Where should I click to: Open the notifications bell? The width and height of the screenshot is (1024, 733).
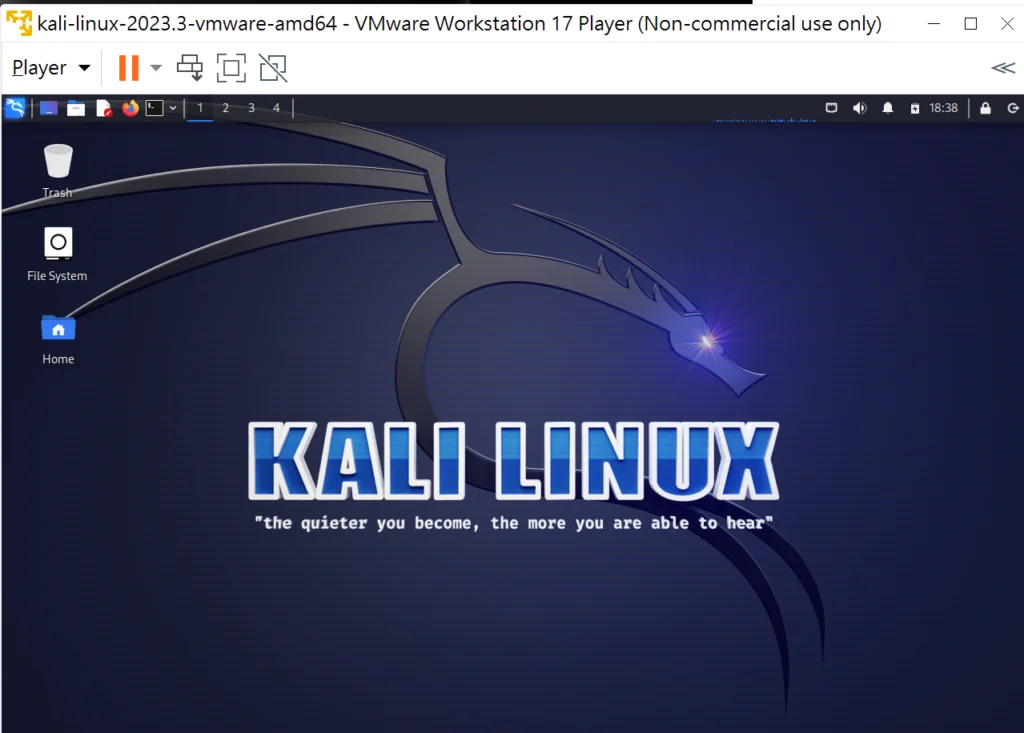click(888, 108)
